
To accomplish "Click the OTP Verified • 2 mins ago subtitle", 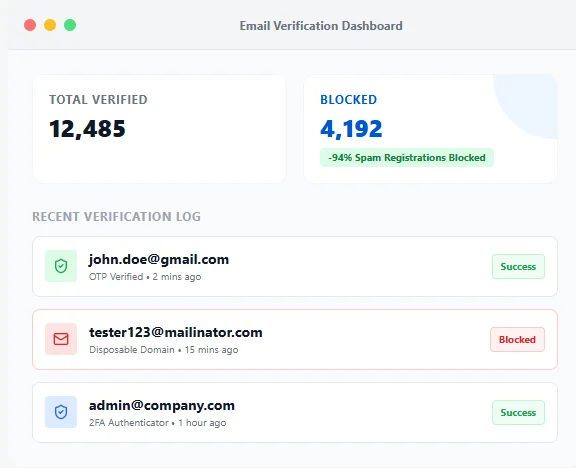I will coord(145,277).
